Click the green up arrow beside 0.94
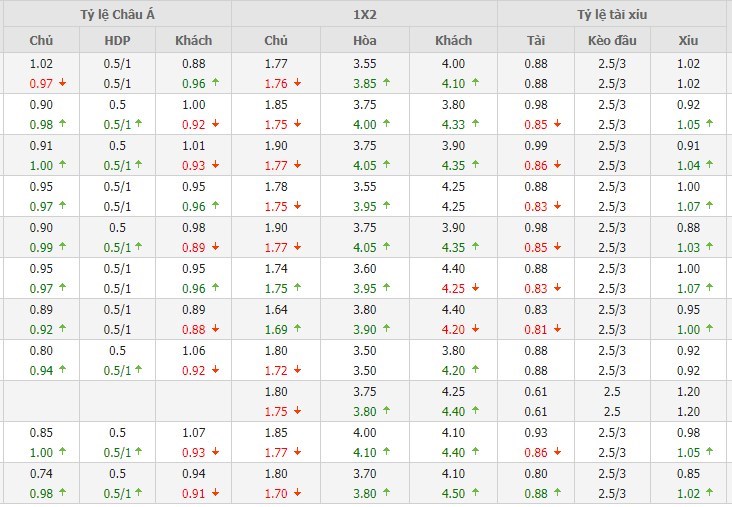The image size is (732, 507). [62, 370]
